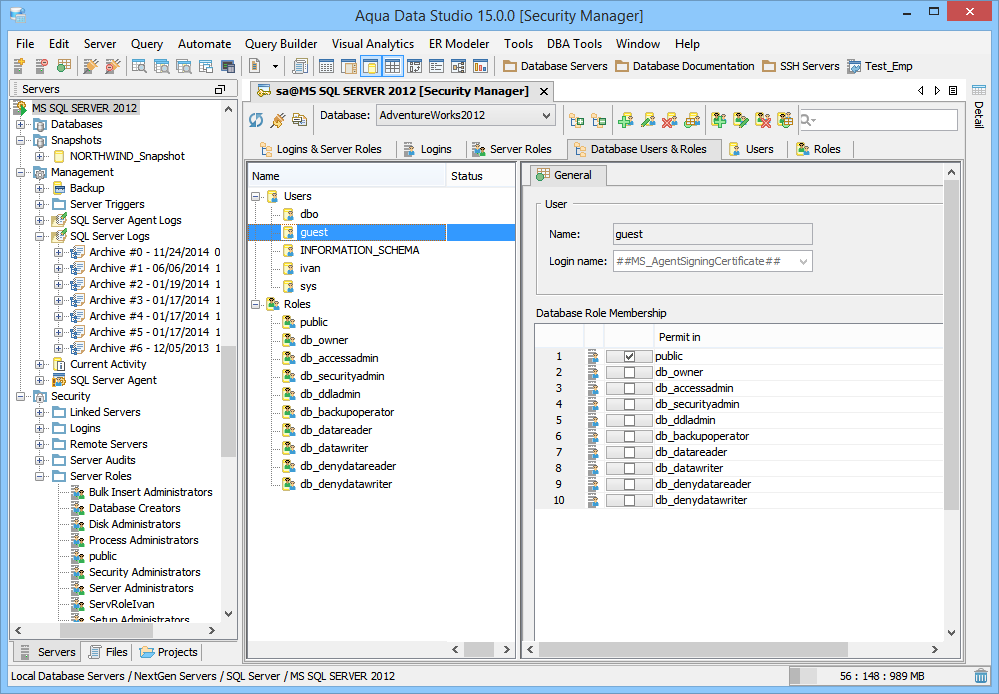The height and width of the screenshot is (694, 999).
Task: Click the script document icon in main toolbar
Action: point(299,66)
